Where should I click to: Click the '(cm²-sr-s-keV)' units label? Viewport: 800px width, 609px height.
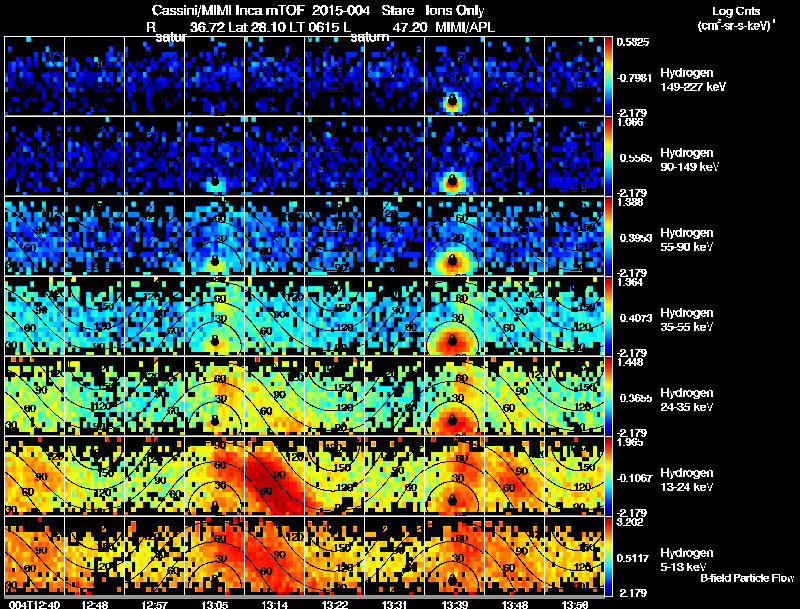pos(736,25)
